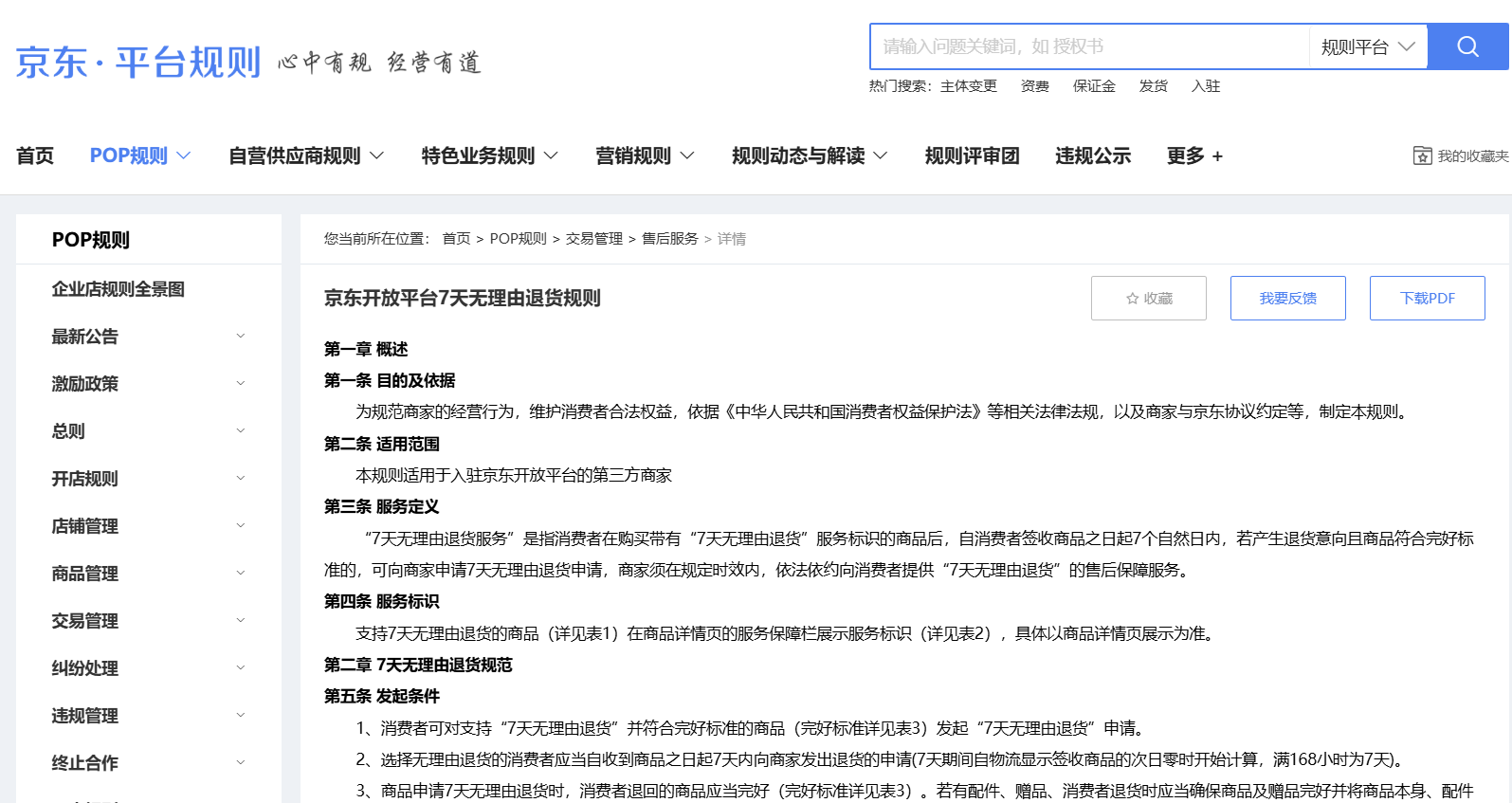Screen dimensions: 1512x803
Task: Click hot search keyword 保证金
Action: point(1094,86)
